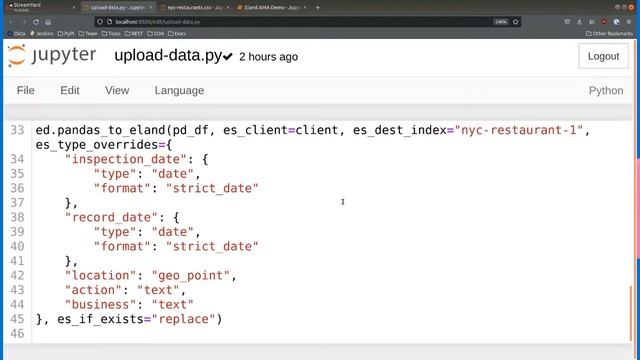The height and width of the screenshot is (360, 640).
Task: Click the editor vertical scrollbar
Action: (x=632, y=312)
